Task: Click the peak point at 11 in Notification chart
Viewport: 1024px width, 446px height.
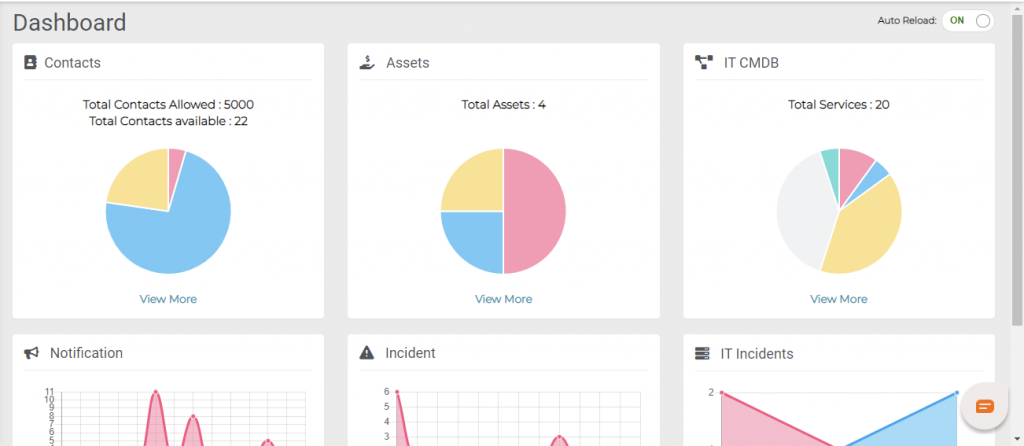Action: click(x=155, y=392)
